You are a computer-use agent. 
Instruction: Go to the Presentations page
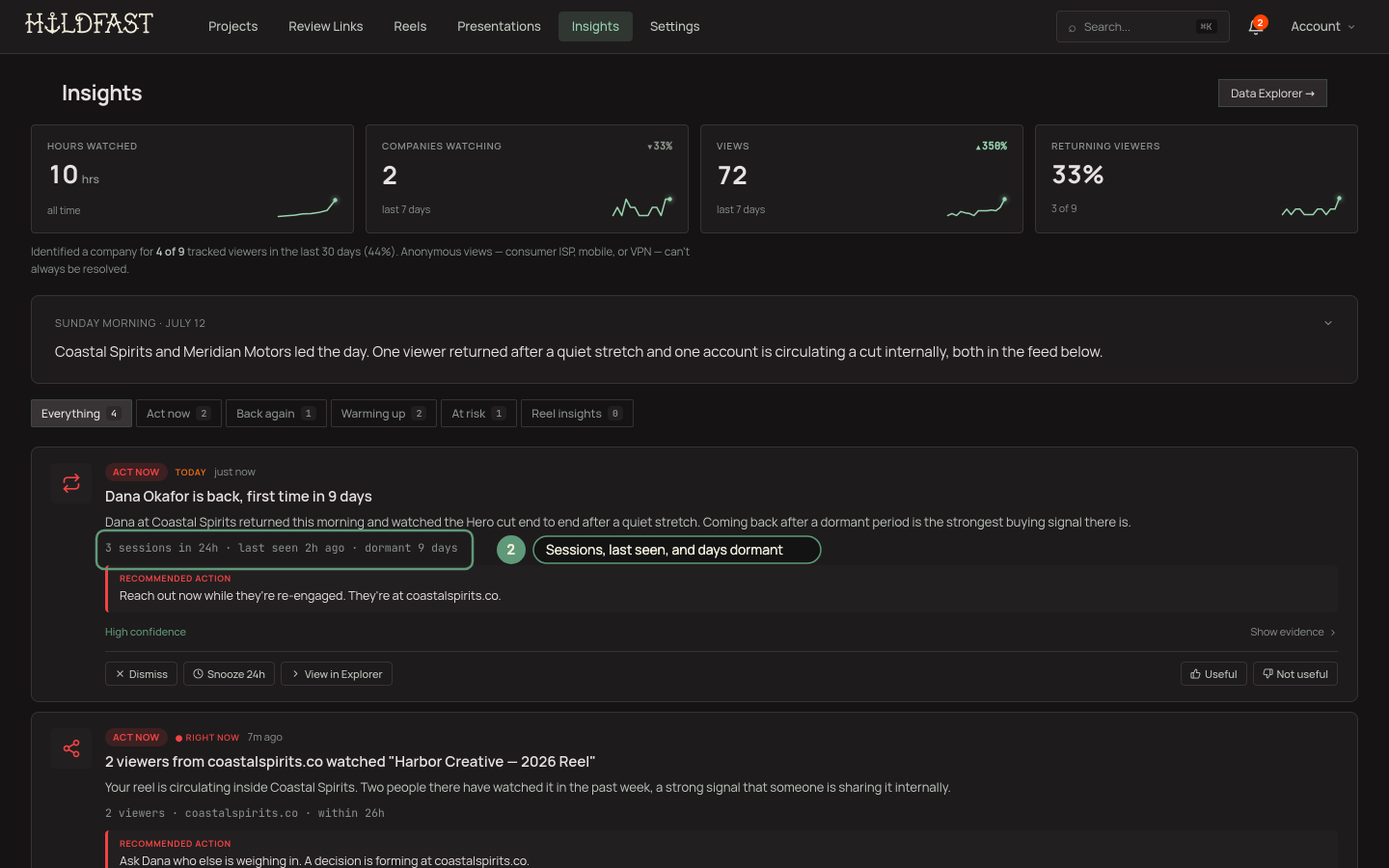[499, 27]
